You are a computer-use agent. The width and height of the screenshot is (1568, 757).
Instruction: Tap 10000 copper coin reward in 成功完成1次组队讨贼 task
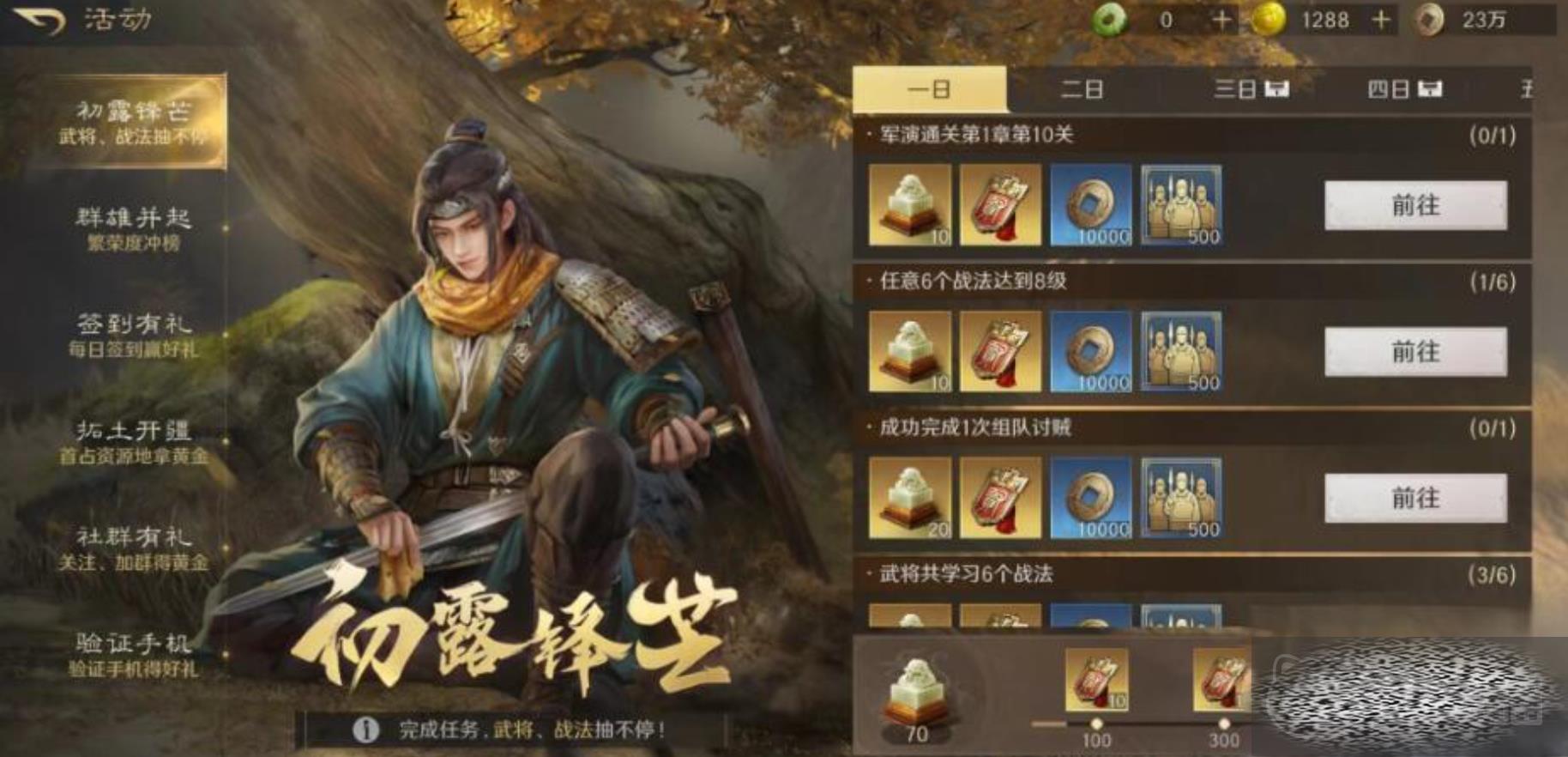1091,499
